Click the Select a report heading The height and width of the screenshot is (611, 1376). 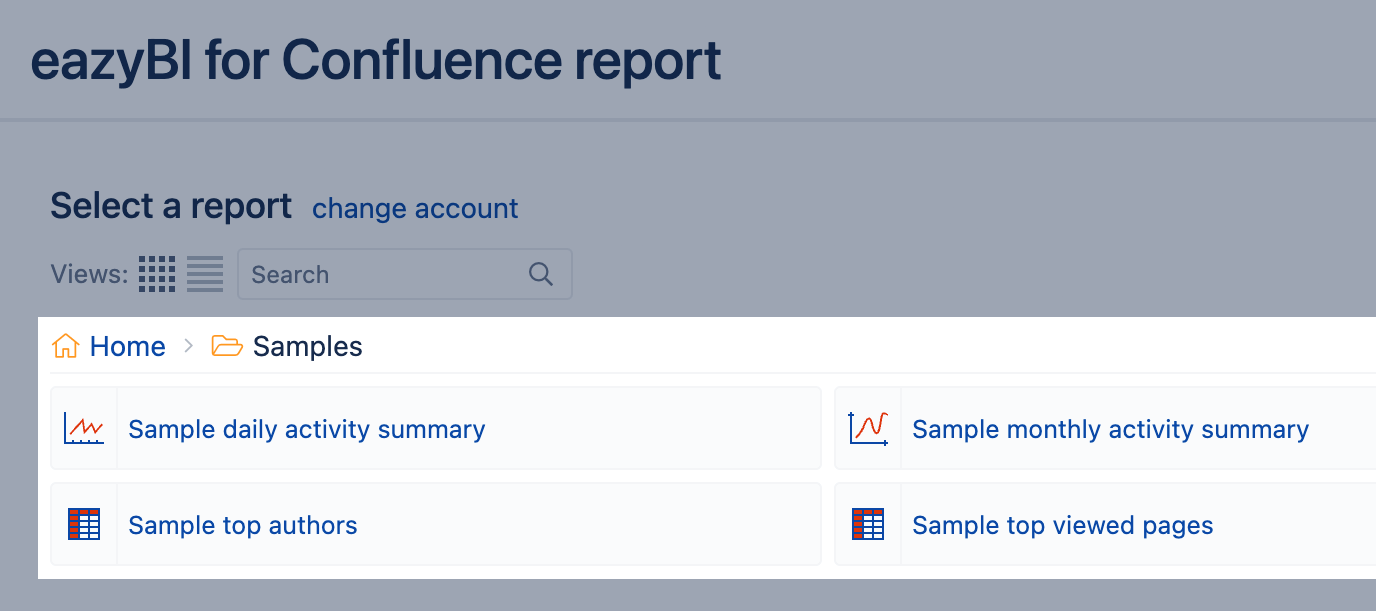pos(170,206)
